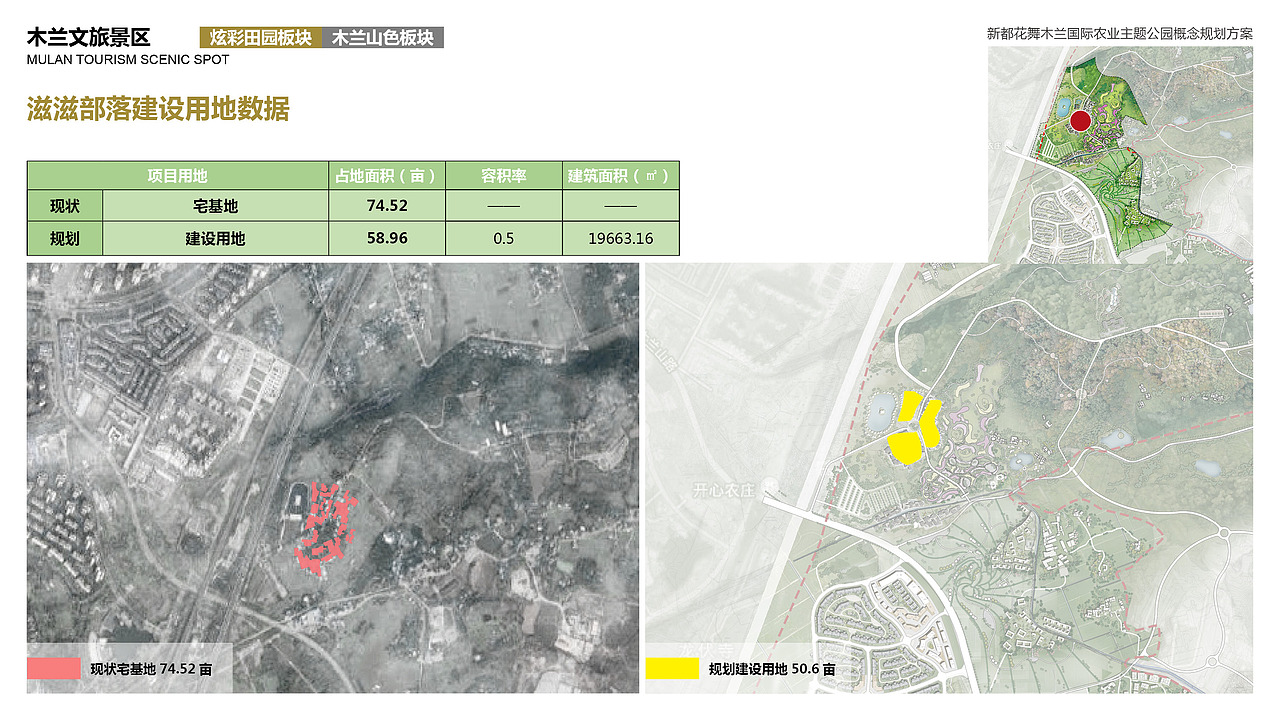Click the overview location thumbnail map
This screenshot has width=1280, height=720.
tap(1120, 154)
